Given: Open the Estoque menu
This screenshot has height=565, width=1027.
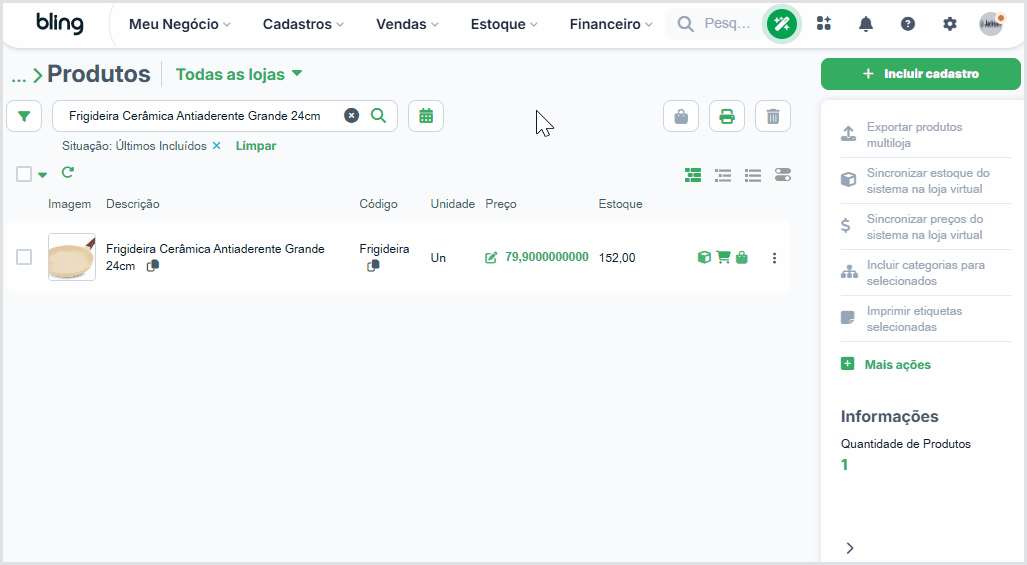Looking at the screenshot, I should (504, 24).
